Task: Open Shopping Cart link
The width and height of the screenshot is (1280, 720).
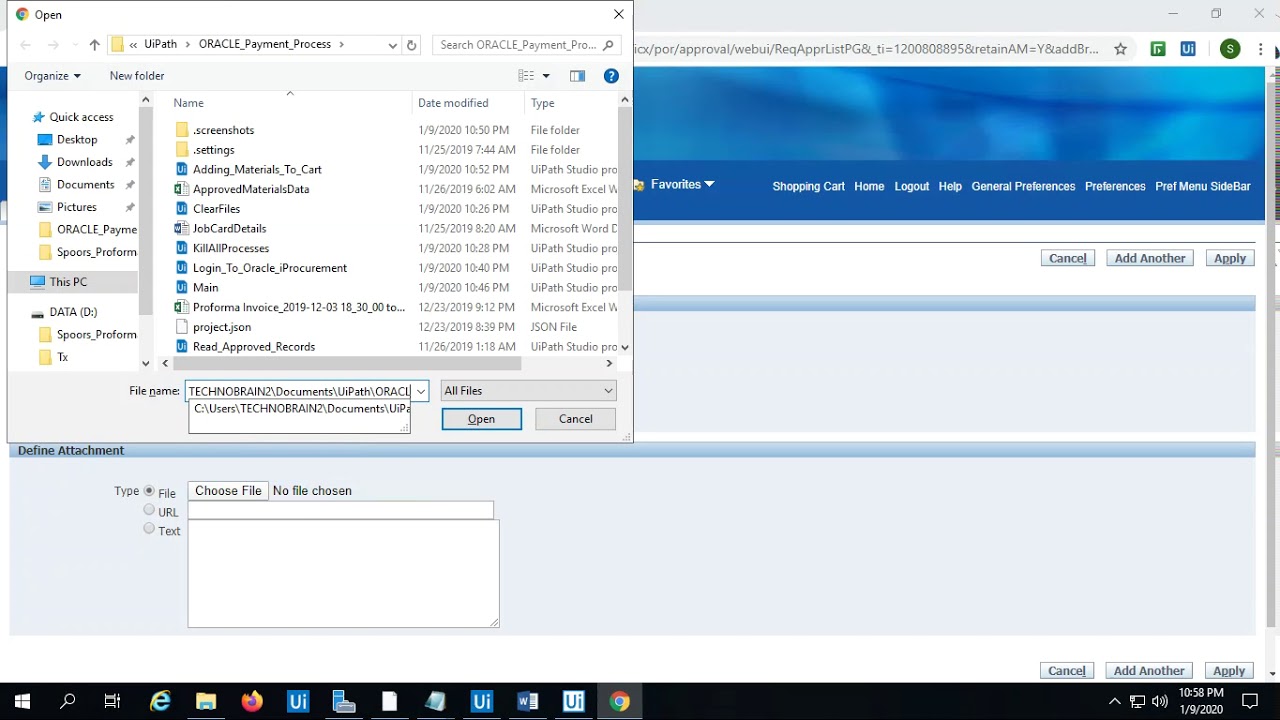Action: pos(808,186)
